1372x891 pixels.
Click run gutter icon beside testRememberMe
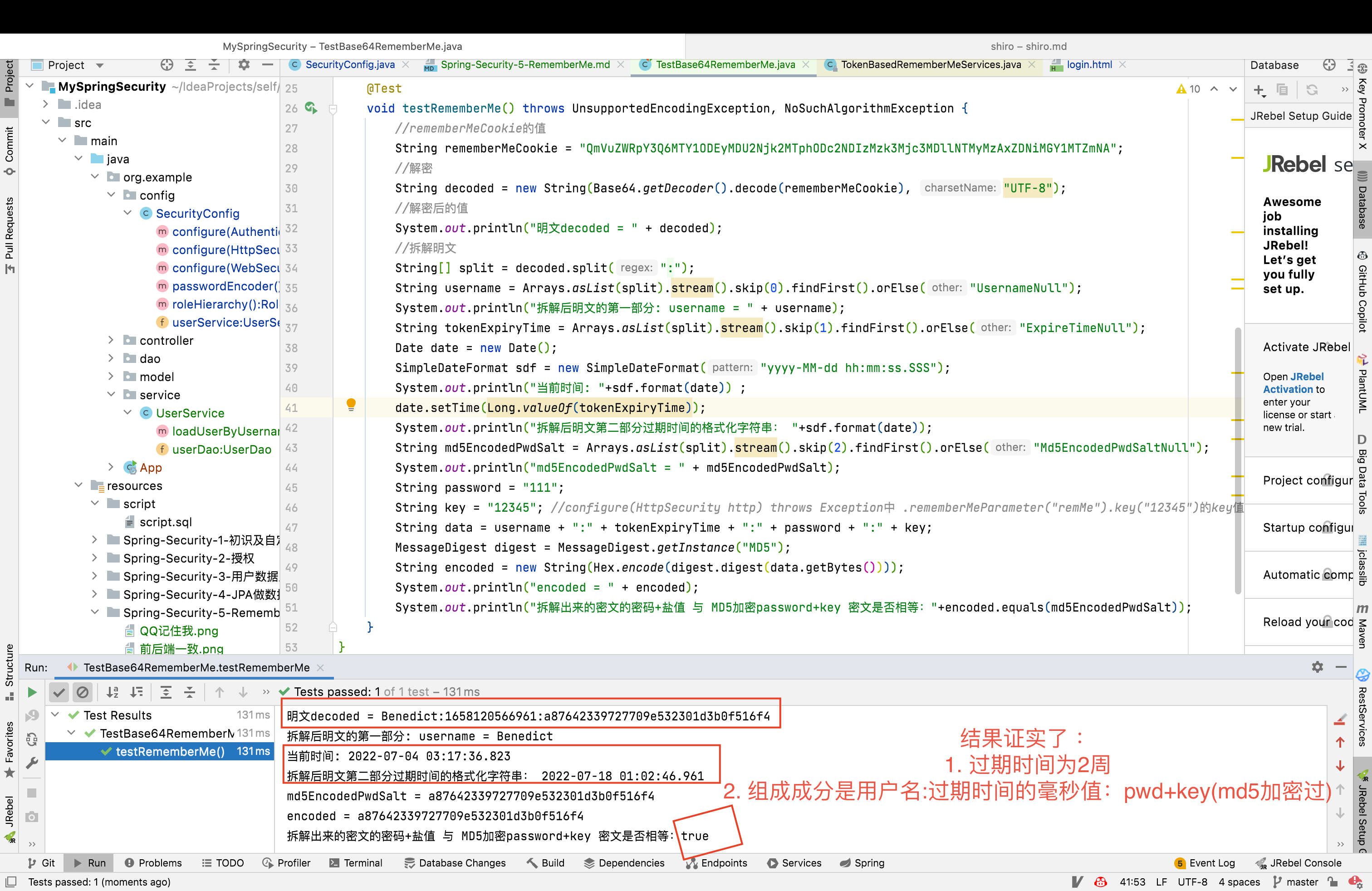click(311, 108)
